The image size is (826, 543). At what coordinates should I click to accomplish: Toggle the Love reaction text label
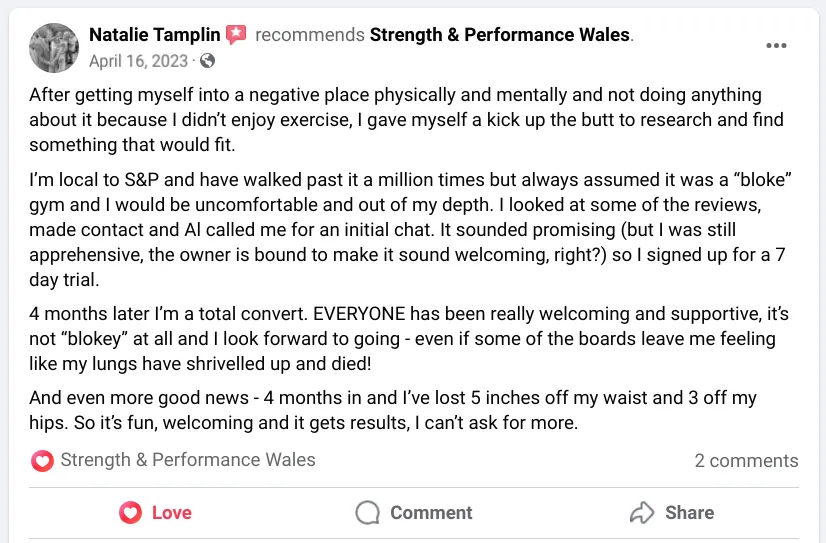click(x=171, y=513)
